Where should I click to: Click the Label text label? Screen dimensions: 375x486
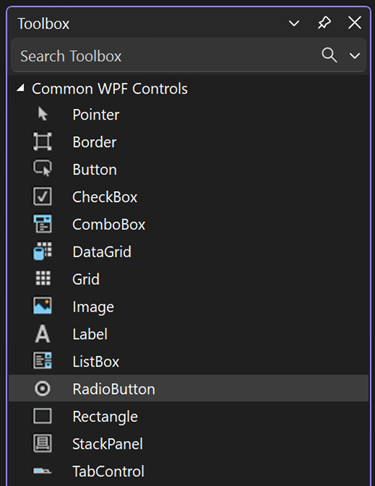click(90, 334)
